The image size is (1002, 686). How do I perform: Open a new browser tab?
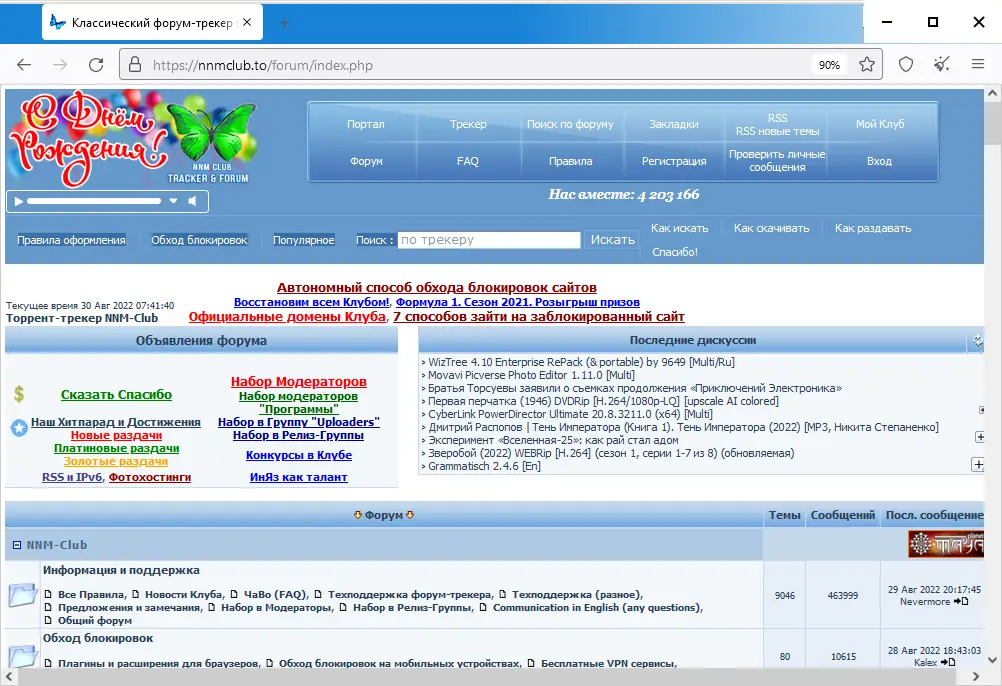(284, 23)
